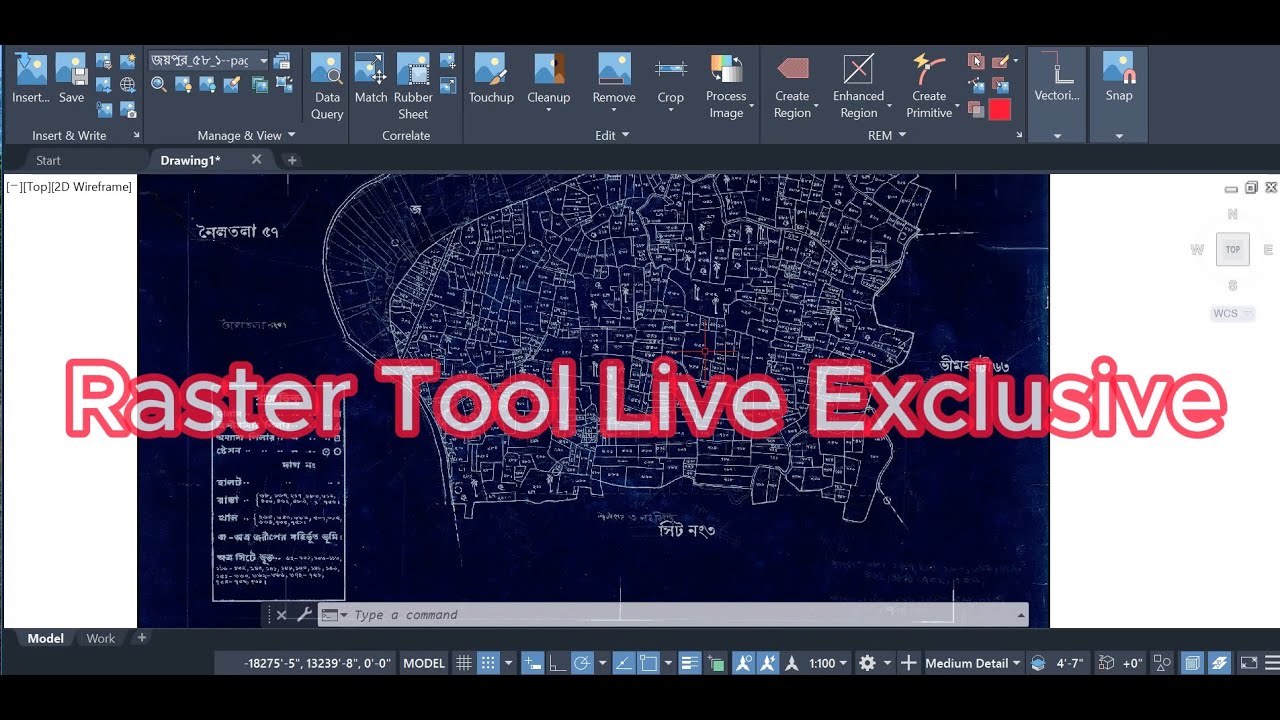Click the Create Primitive tool
Image resolution: width=1280 pixels, height=720 pixels.
[930, 86]
